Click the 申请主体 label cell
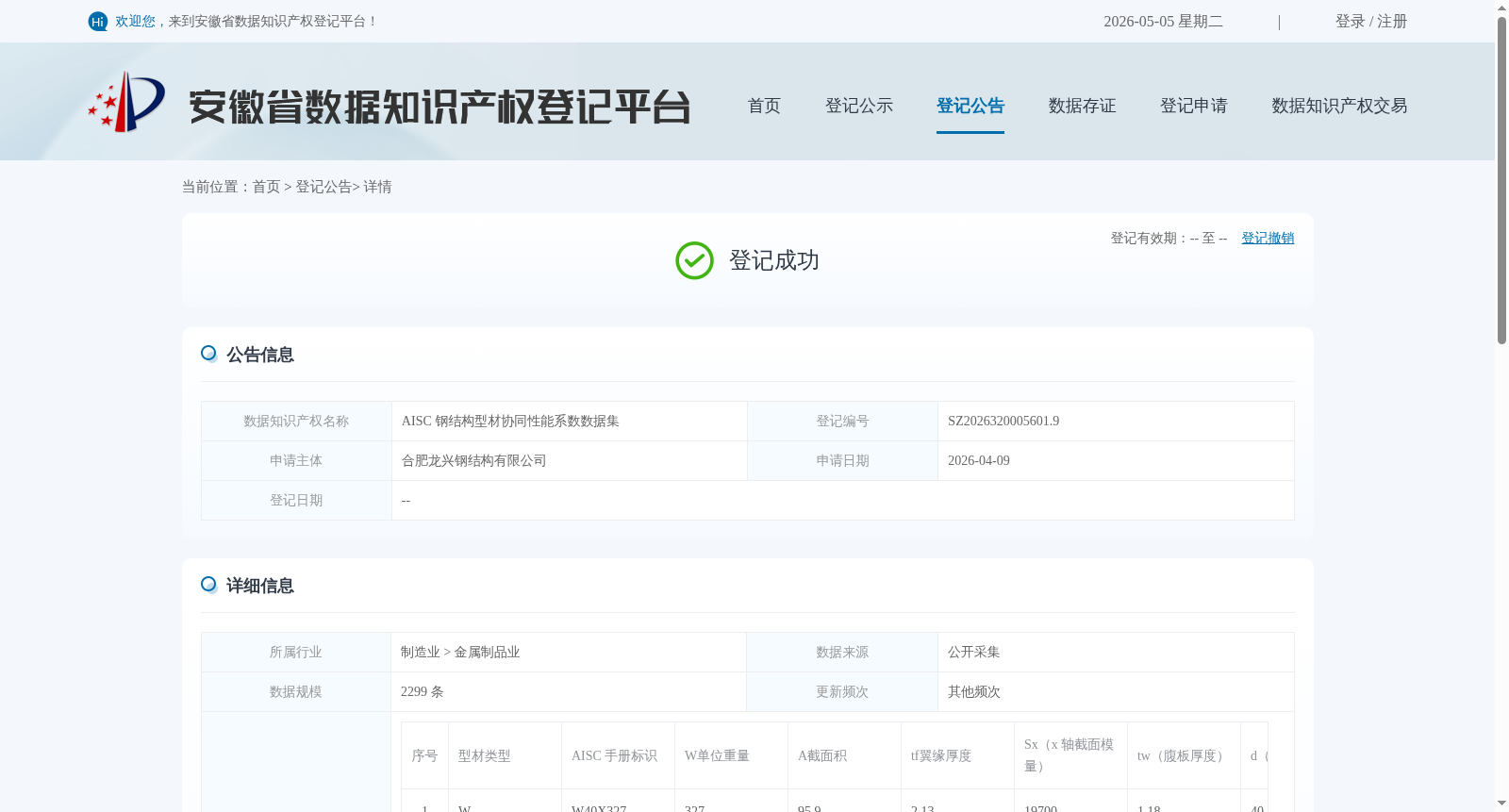1509x812 pixels. (296, 461)
